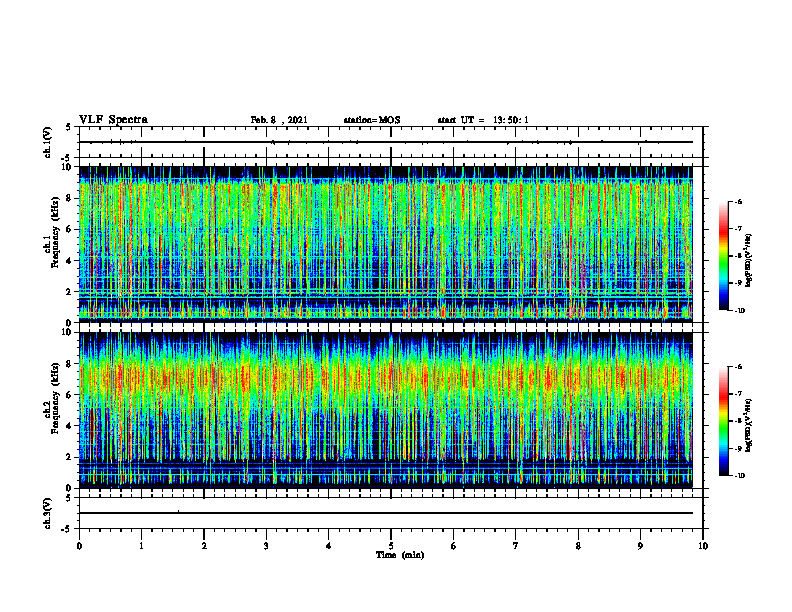Click the "ch.1(V)" voltage axis label

point(47,142)
